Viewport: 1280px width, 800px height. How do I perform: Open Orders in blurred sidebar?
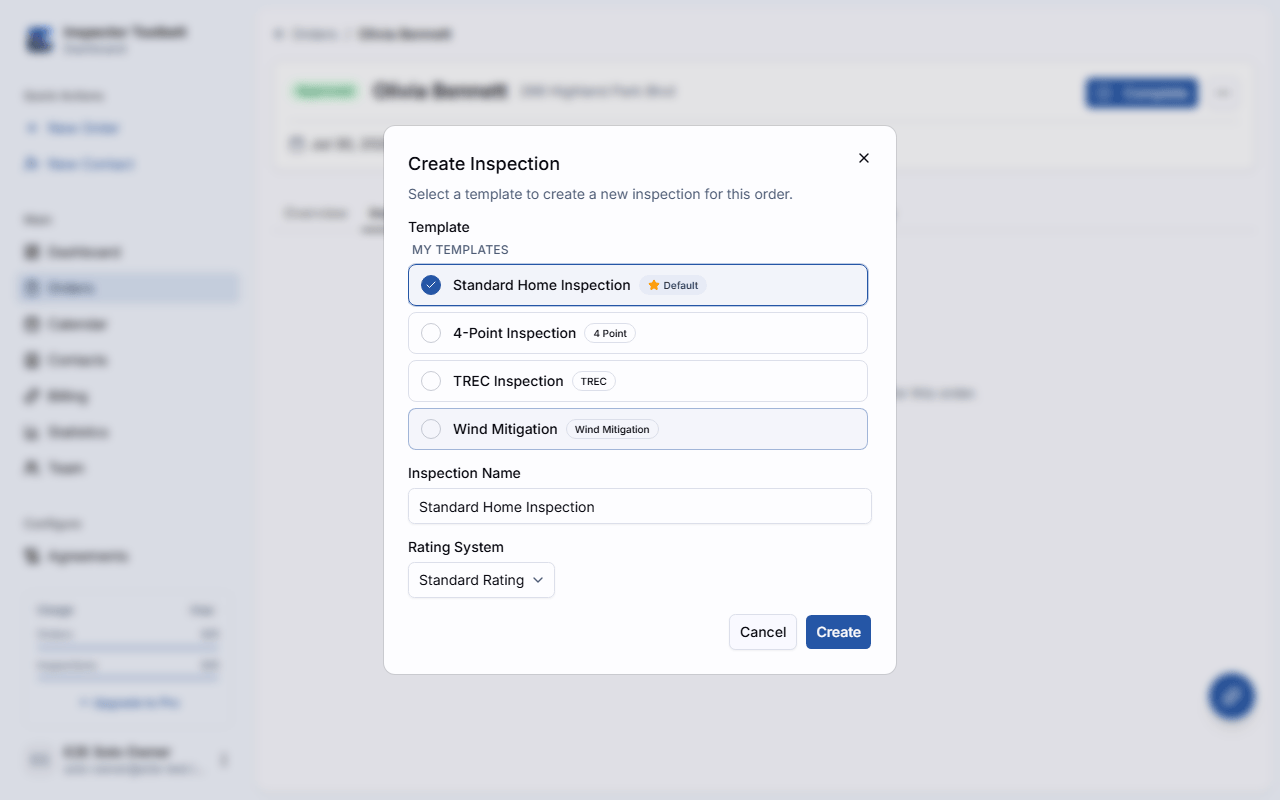[130, 288]
